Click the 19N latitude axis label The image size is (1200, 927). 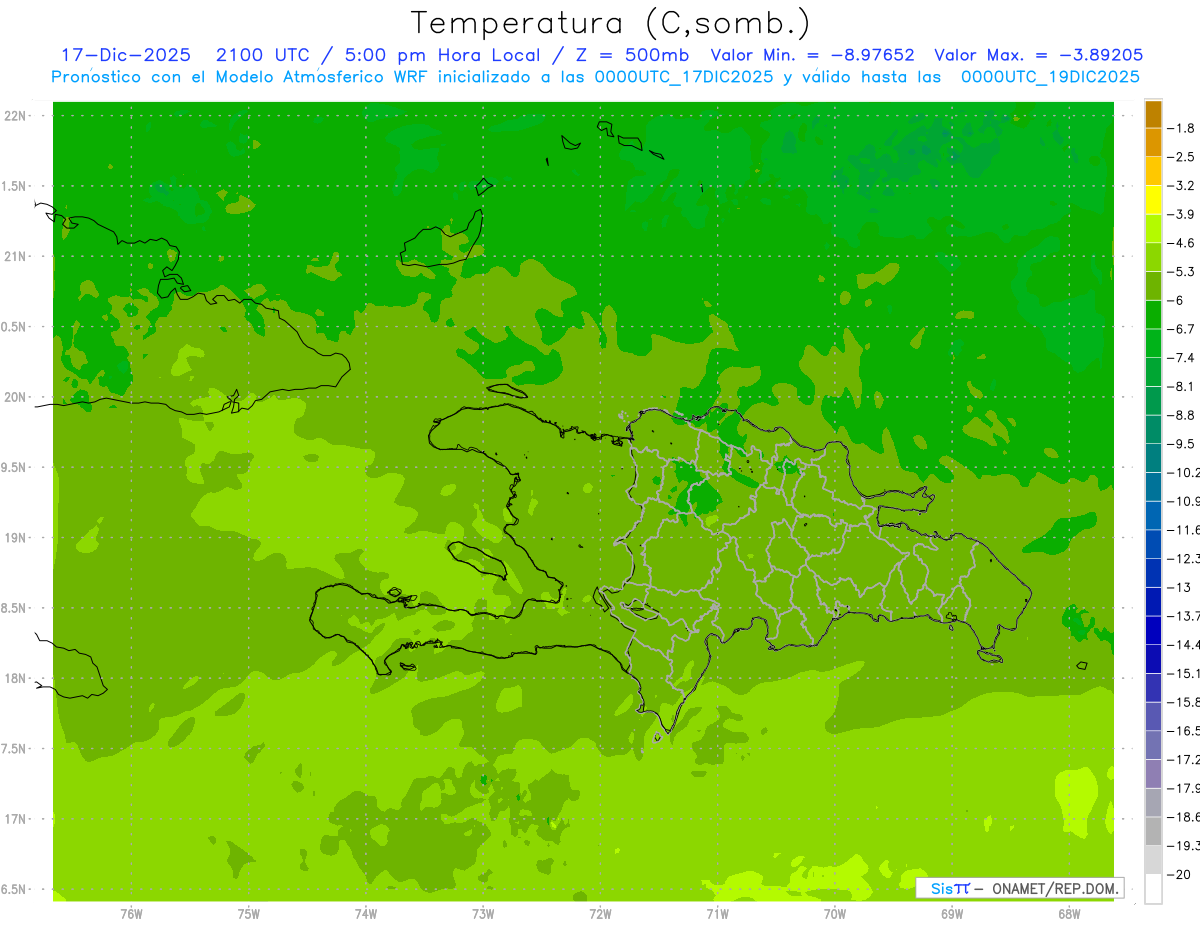coord(17,537)
